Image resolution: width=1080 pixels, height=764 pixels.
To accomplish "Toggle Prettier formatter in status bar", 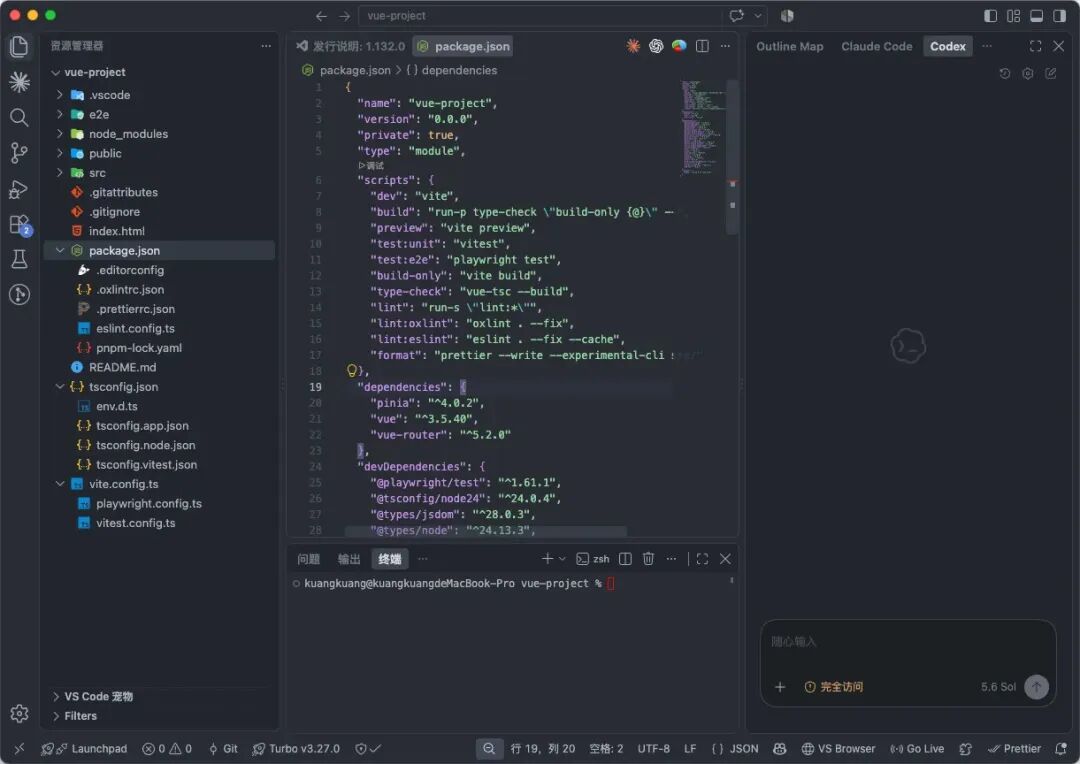I will click(1014, 749).
